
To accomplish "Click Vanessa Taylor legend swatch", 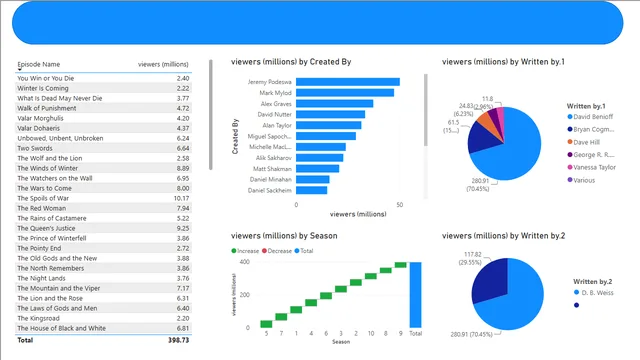I will point(570,167).
